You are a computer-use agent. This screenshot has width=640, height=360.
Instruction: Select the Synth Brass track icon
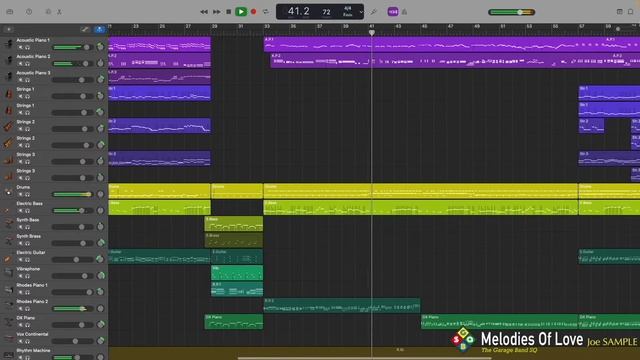click(x=8, y=240)
